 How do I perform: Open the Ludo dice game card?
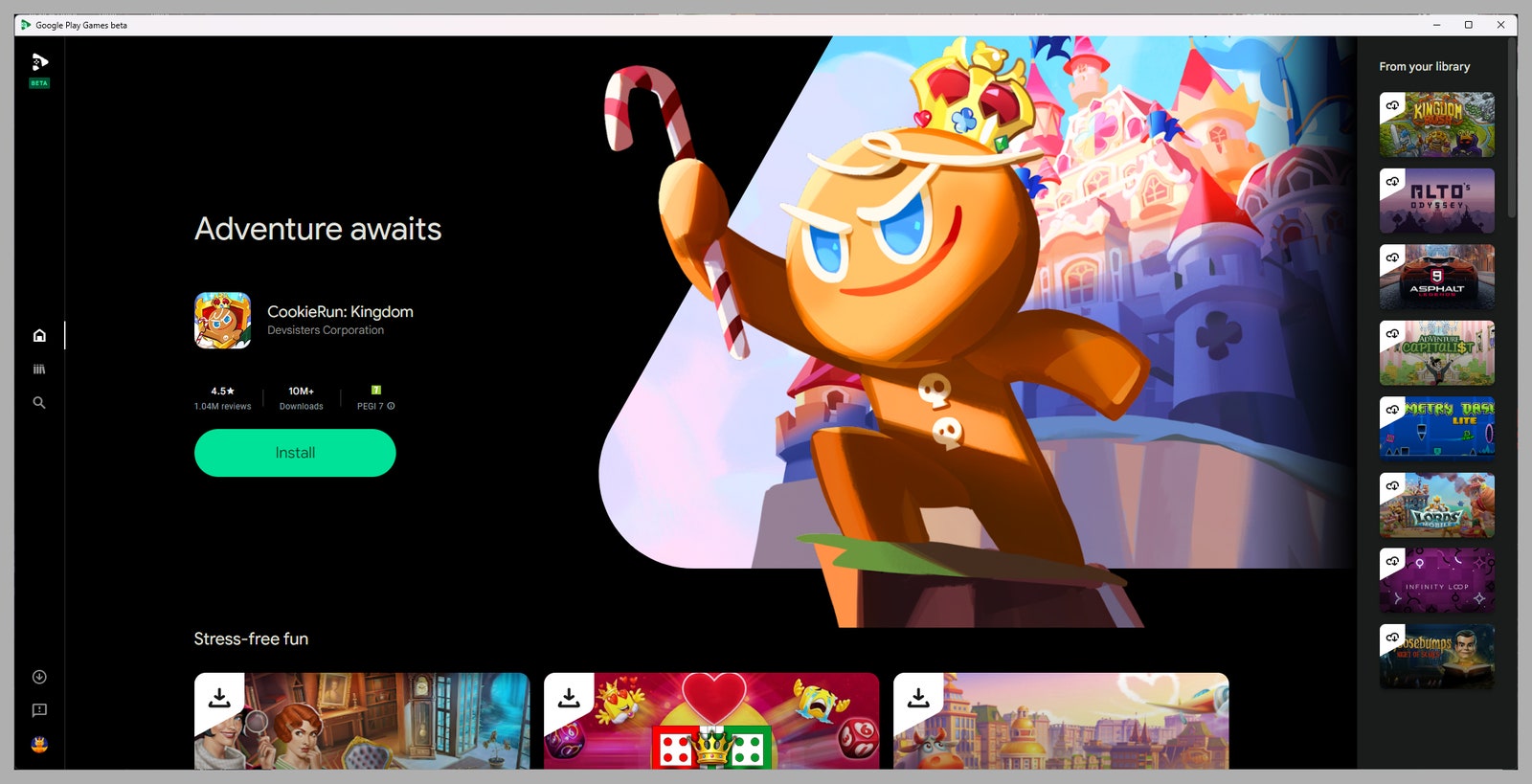pos(711,721)
